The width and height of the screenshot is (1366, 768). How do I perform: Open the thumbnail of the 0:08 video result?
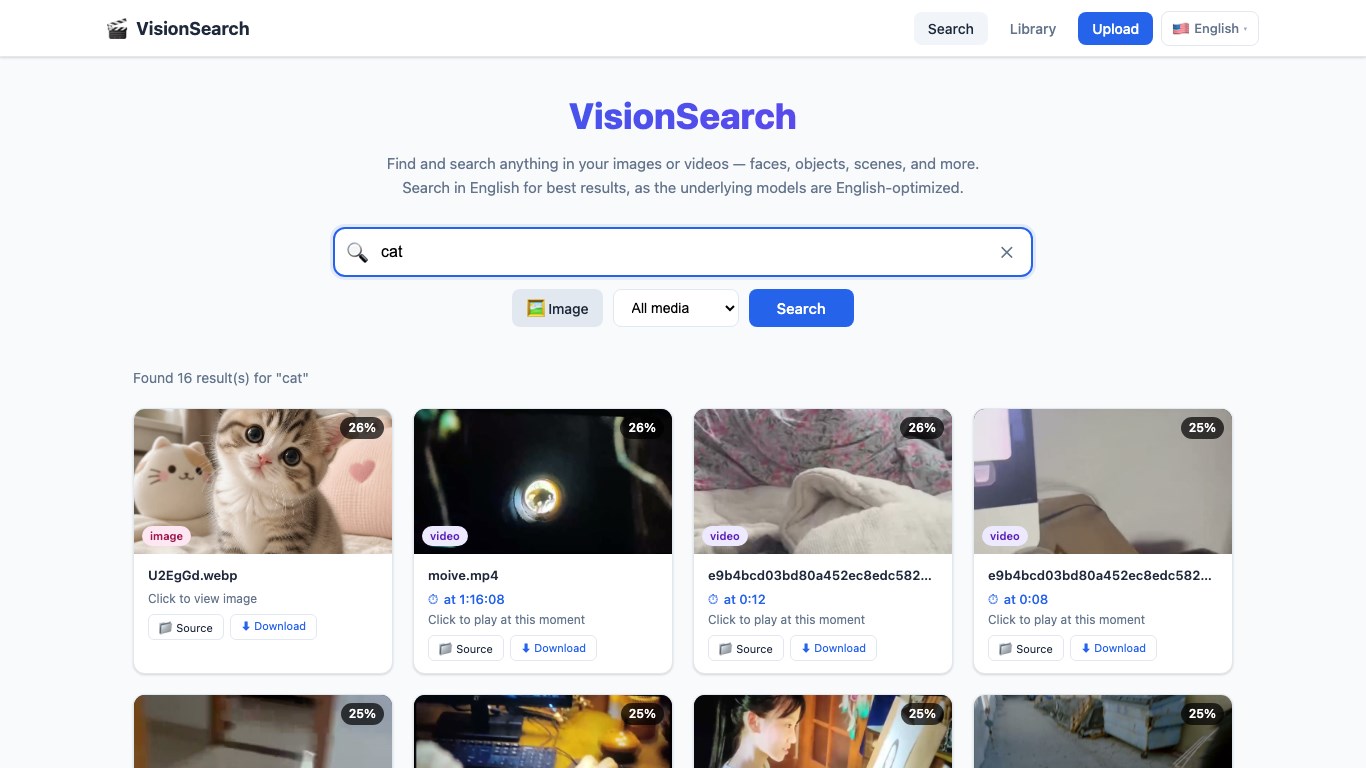(1103, 481)
